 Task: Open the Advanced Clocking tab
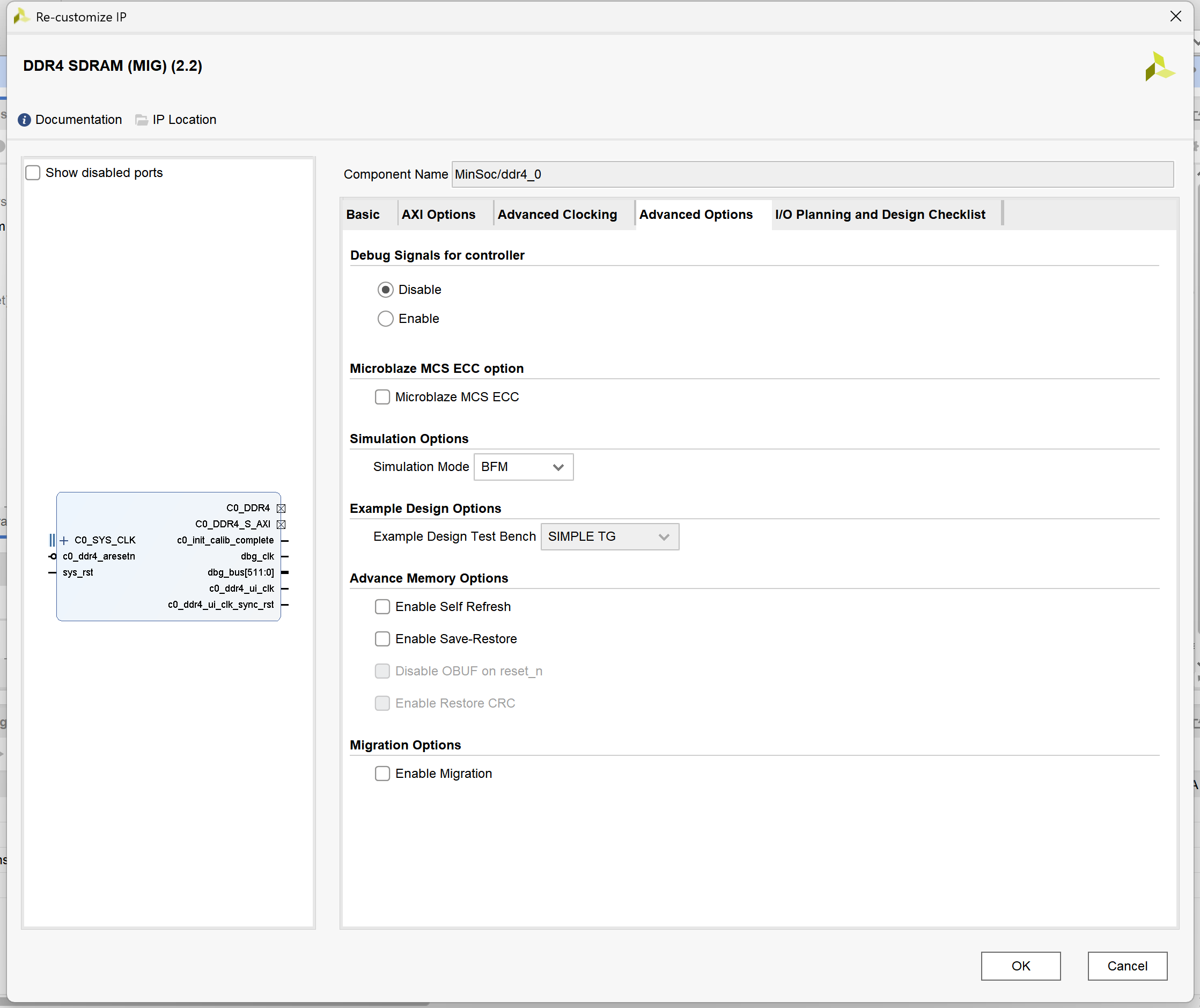pyautogui.click(x=557, y=215)
